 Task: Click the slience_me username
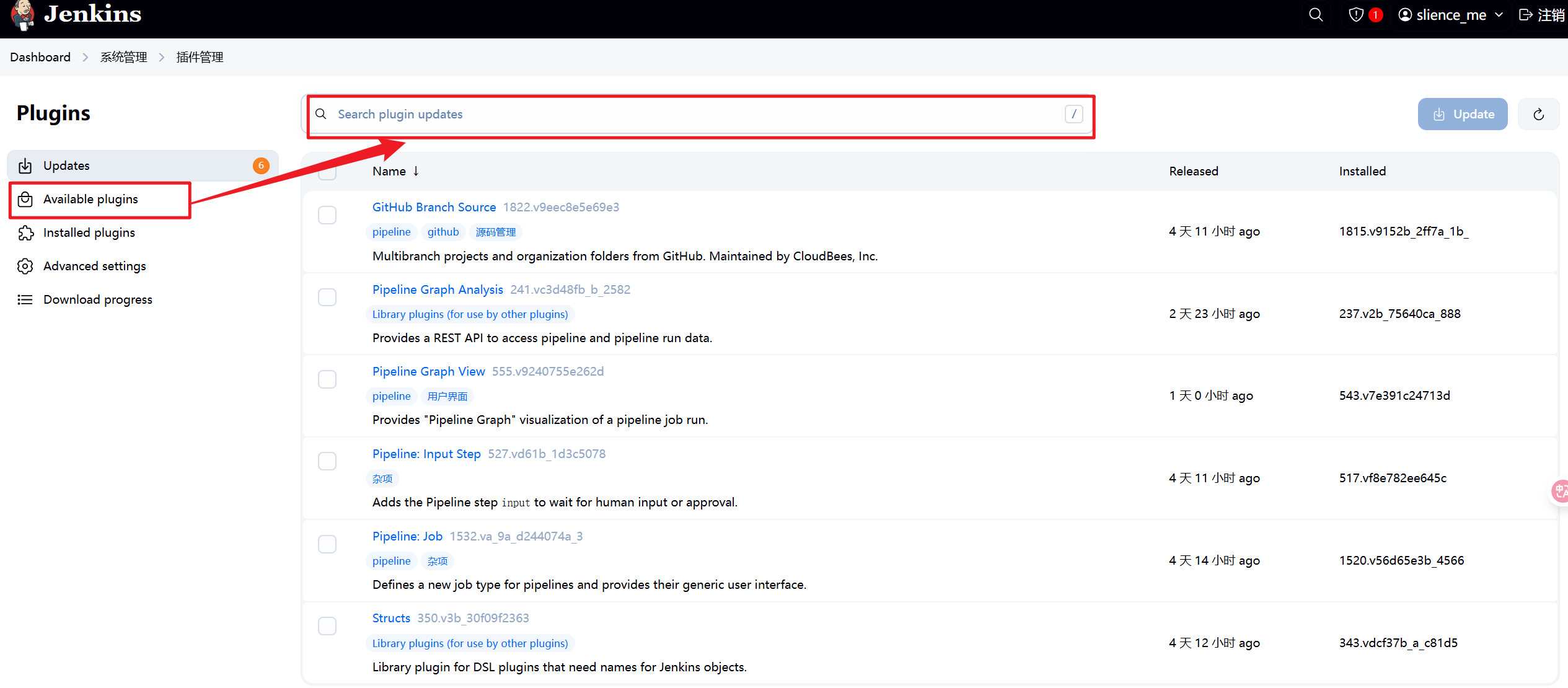click(1451, 15)
